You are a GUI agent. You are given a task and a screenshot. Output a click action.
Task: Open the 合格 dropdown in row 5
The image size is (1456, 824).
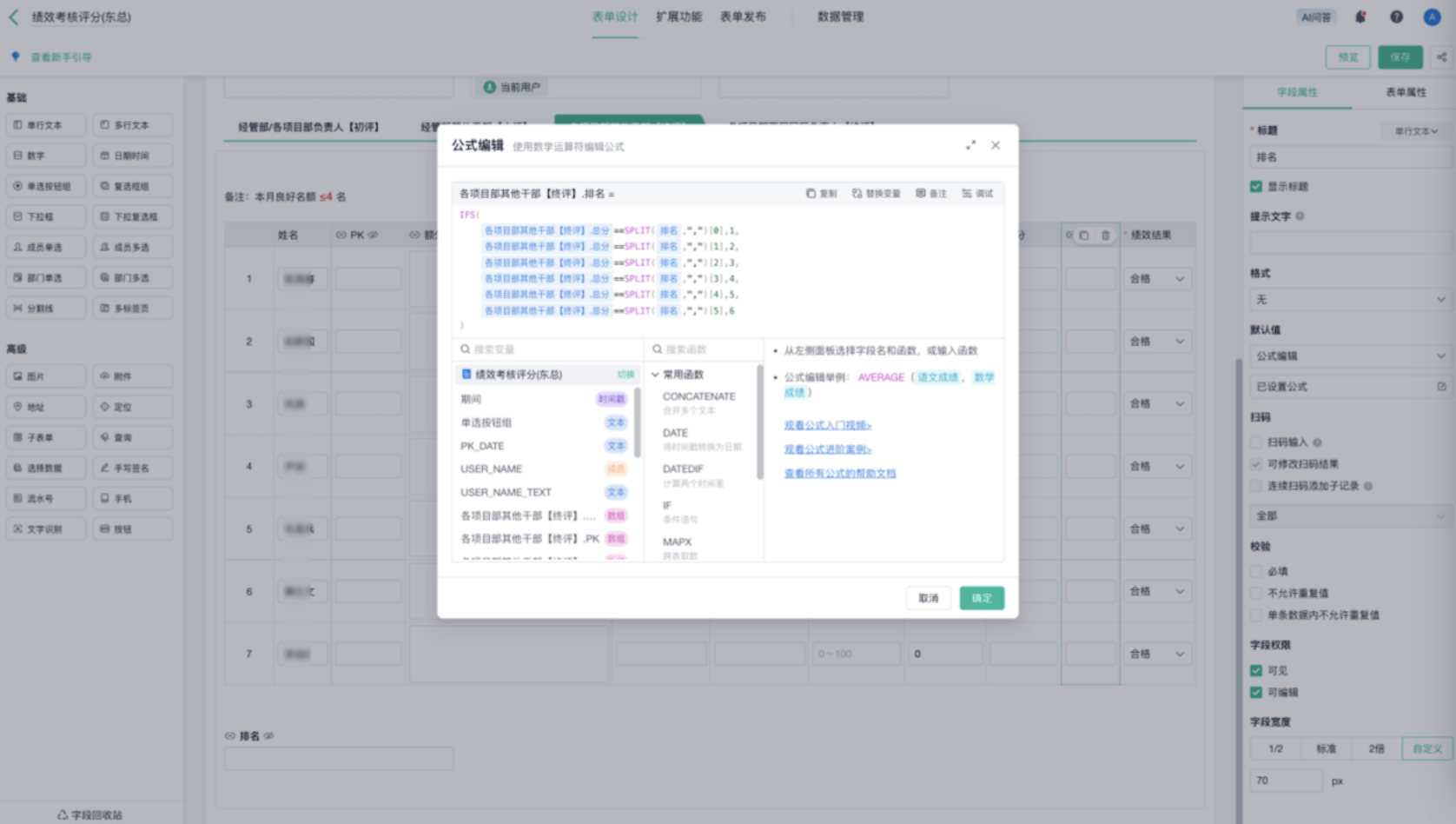1157,528
